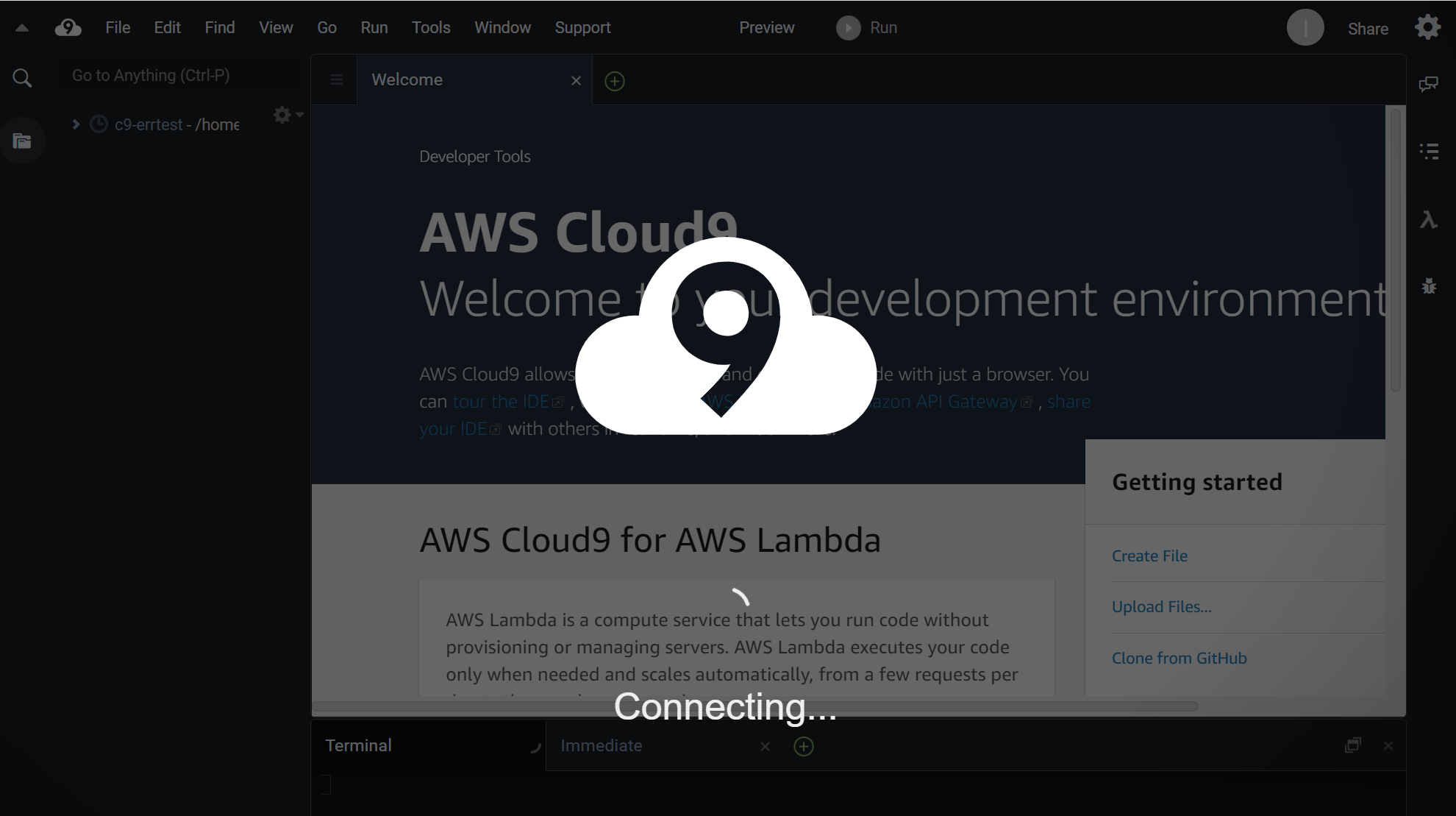Maximize the terminal console panel
The image size is (1456, 816).
coord(1352,745)
